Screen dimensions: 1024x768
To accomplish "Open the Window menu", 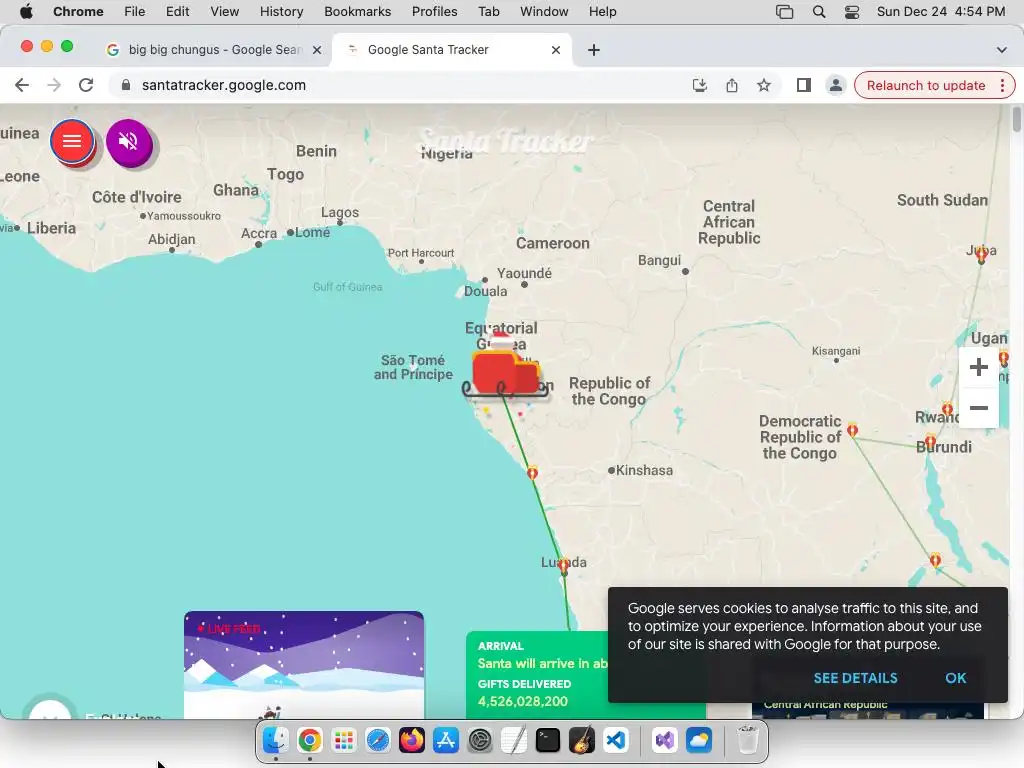I will [544, 12].
